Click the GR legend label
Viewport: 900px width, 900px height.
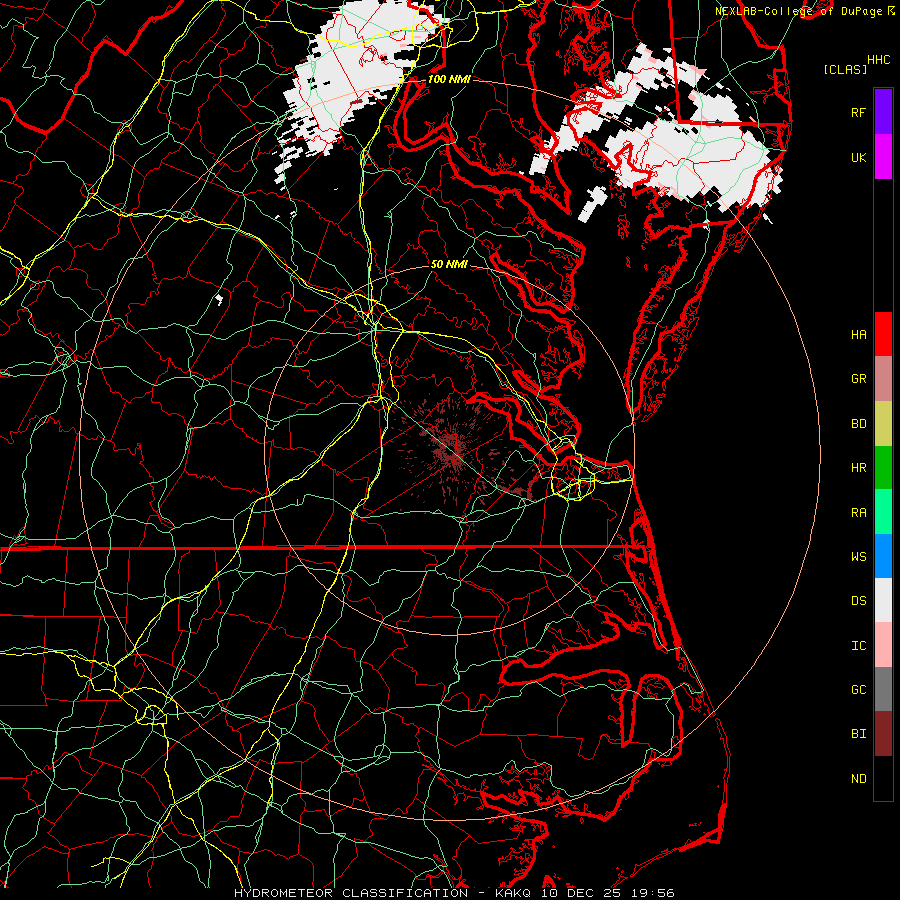click(858, 379)
